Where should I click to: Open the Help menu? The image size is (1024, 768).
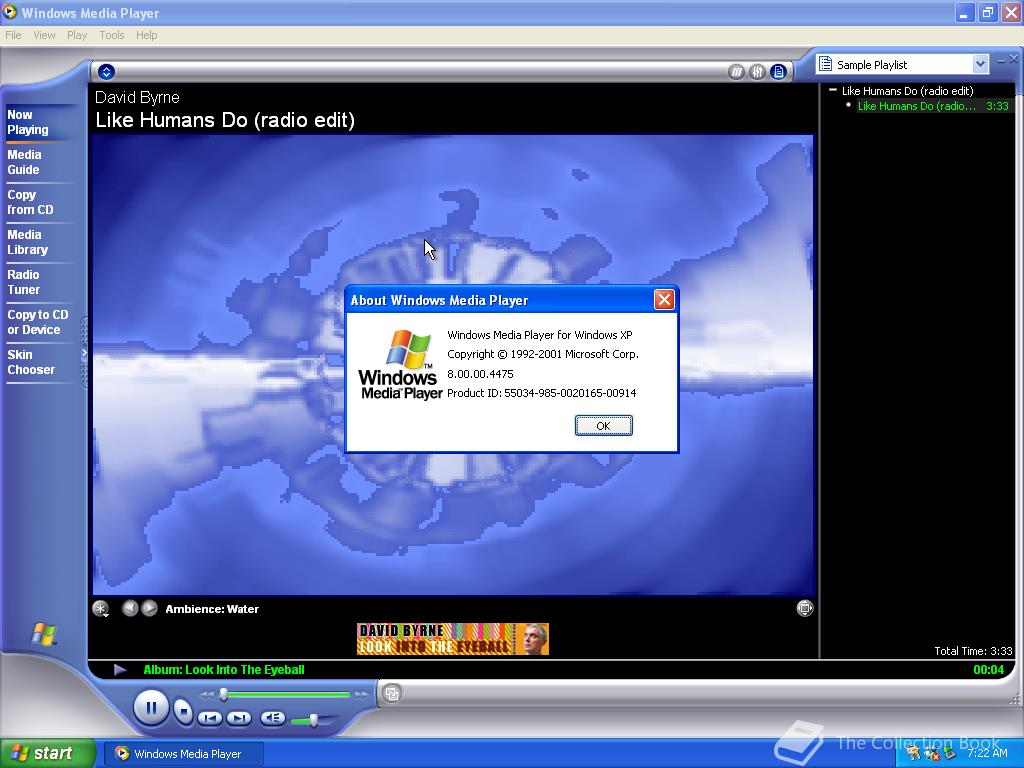point(146,35)
